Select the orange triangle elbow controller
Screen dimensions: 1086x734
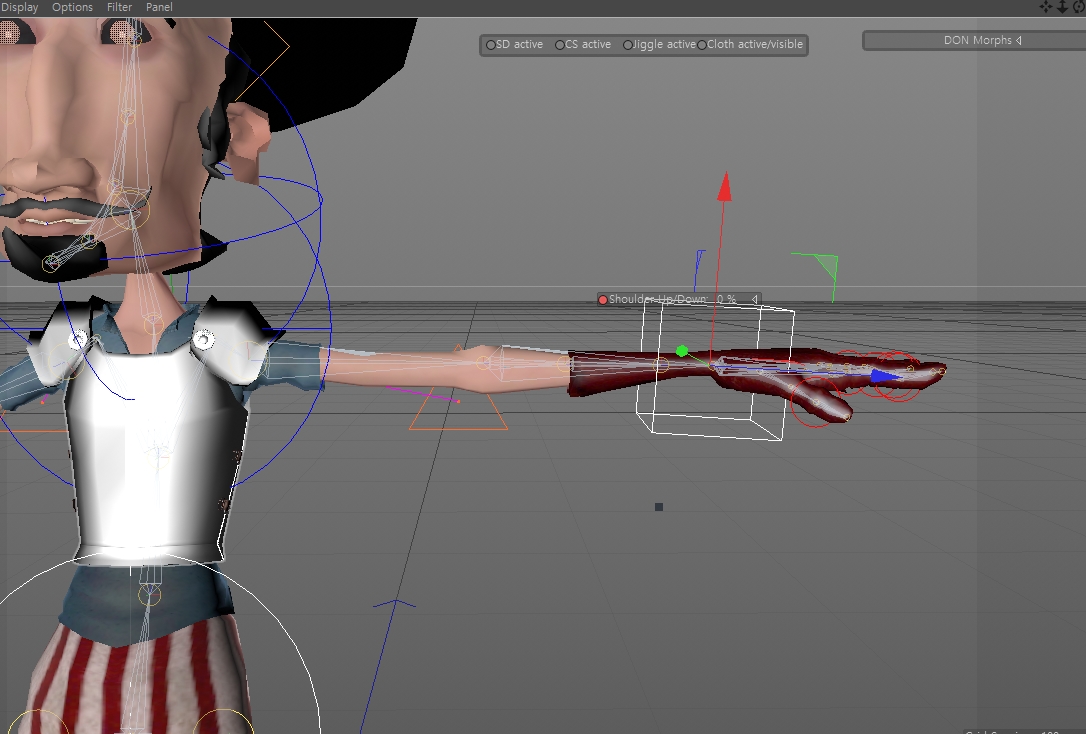click(459, 411)
